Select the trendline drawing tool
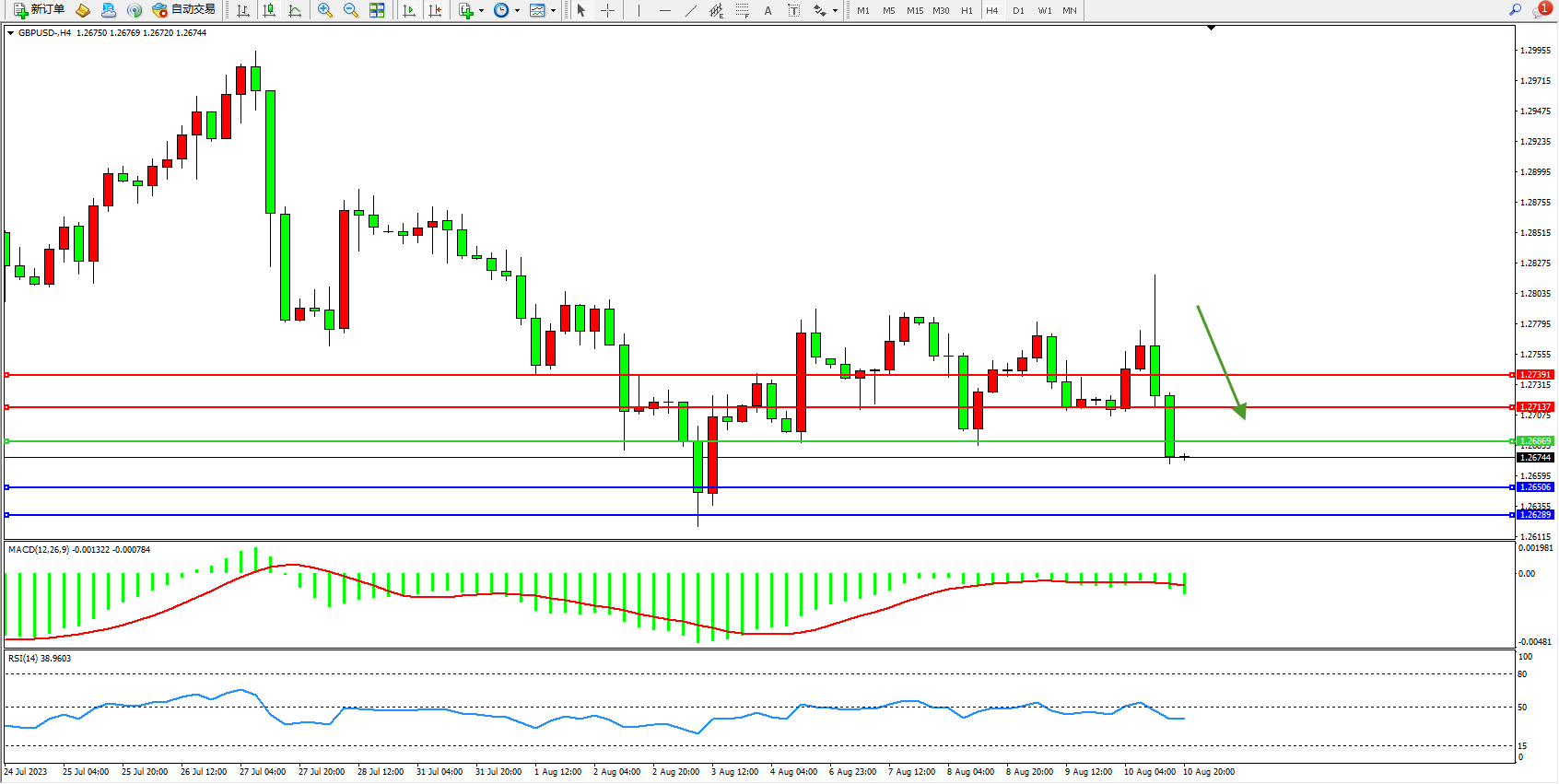The width and height of the screenshot is (1559, 784). point(691,10)
